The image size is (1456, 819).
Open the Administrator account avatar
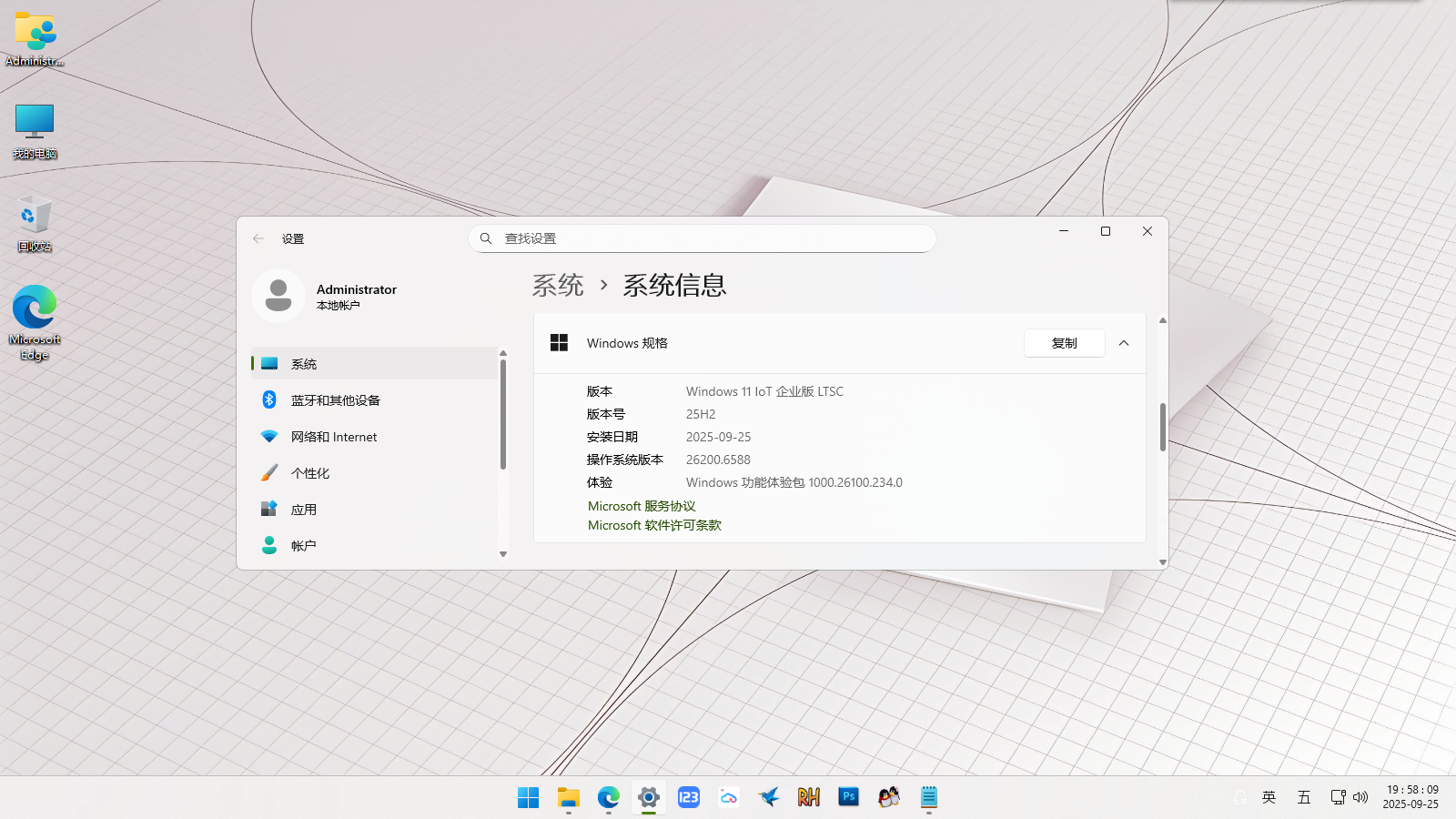pyautogui.click(x=278, y=296)
